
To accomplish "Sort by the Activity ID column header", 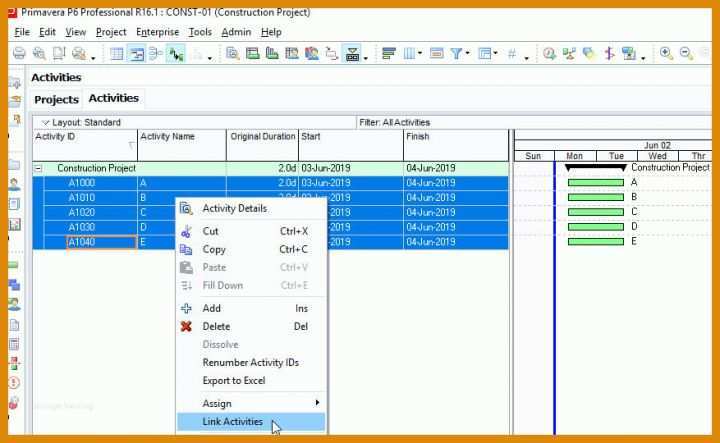I will 85,145.
